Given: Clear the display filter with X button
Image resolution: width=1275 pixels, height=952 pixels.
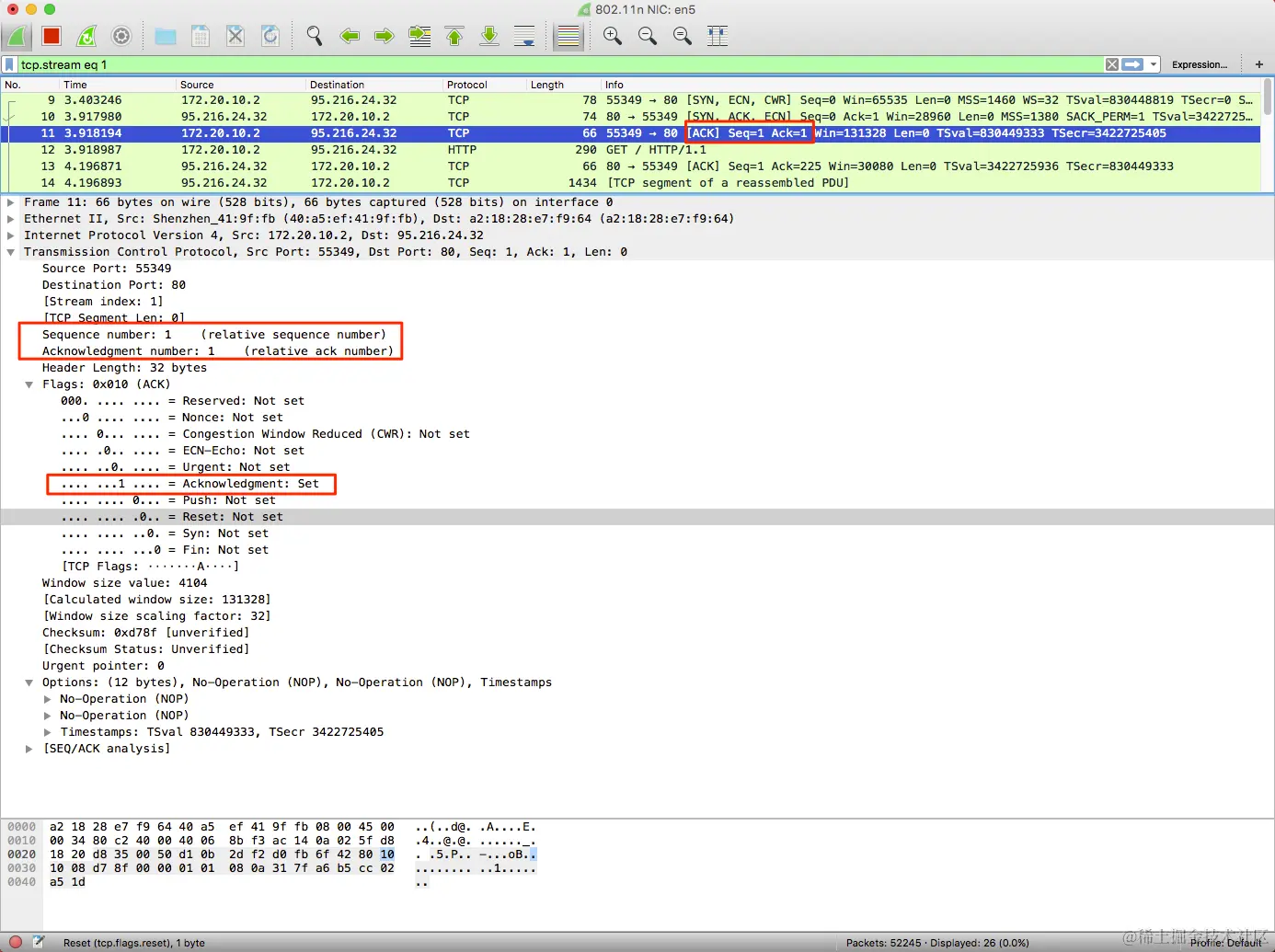Looking at the screenshot, I should (x=1112, y=64).
